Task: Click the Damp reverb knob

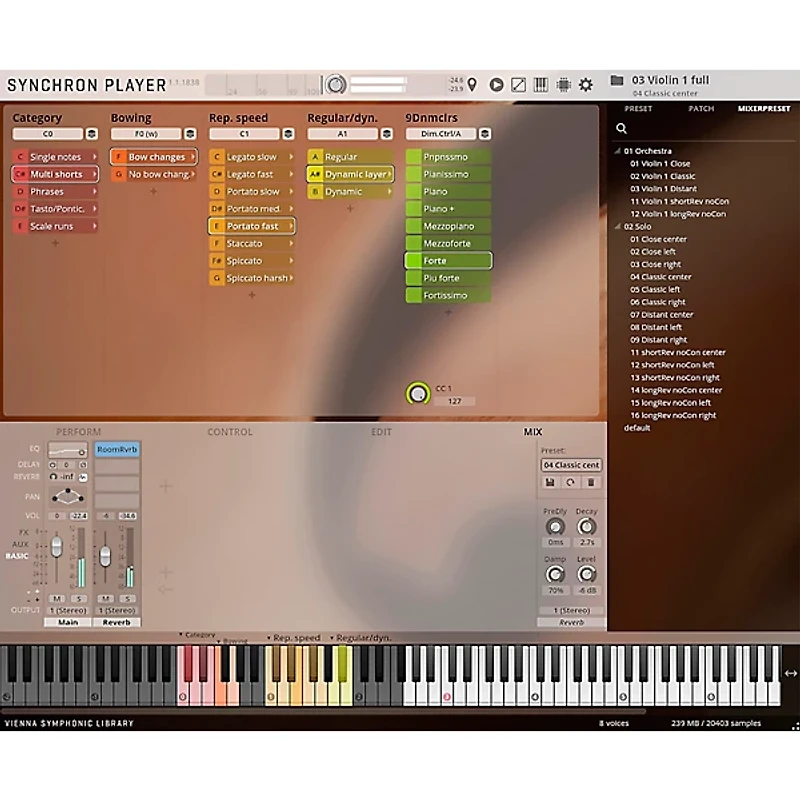Action: (555, 574)
